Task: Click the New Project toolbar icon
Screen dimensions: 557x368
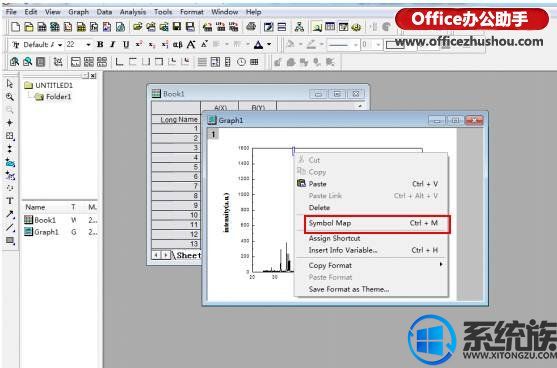Action: pyautogui.click(x=16, y=27)
